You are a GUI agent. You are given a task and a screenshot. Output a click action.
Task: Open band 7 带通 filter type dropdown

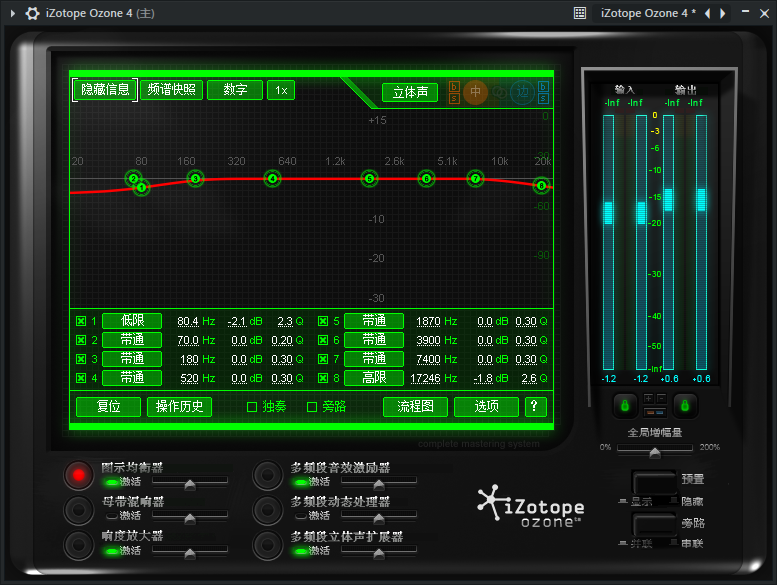(x=374, y=359)
